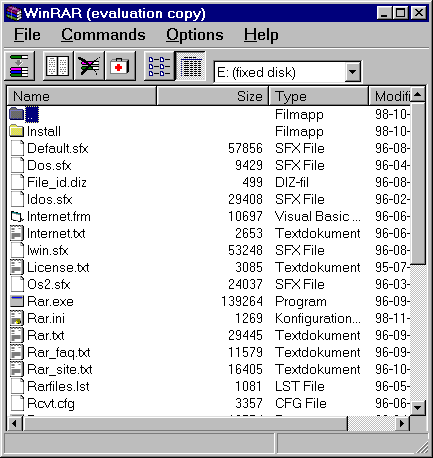Select the Internet.txt document icon
433x458 pixels.
(x=17, y=233)
